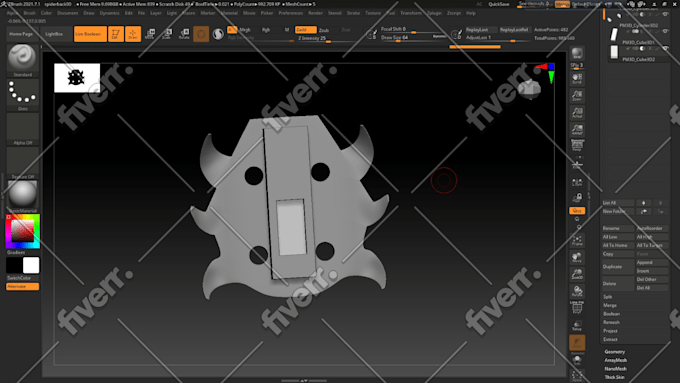Toggle the orange Ghost transparency button
Screen dimensions: 680x383
[577, 343]
